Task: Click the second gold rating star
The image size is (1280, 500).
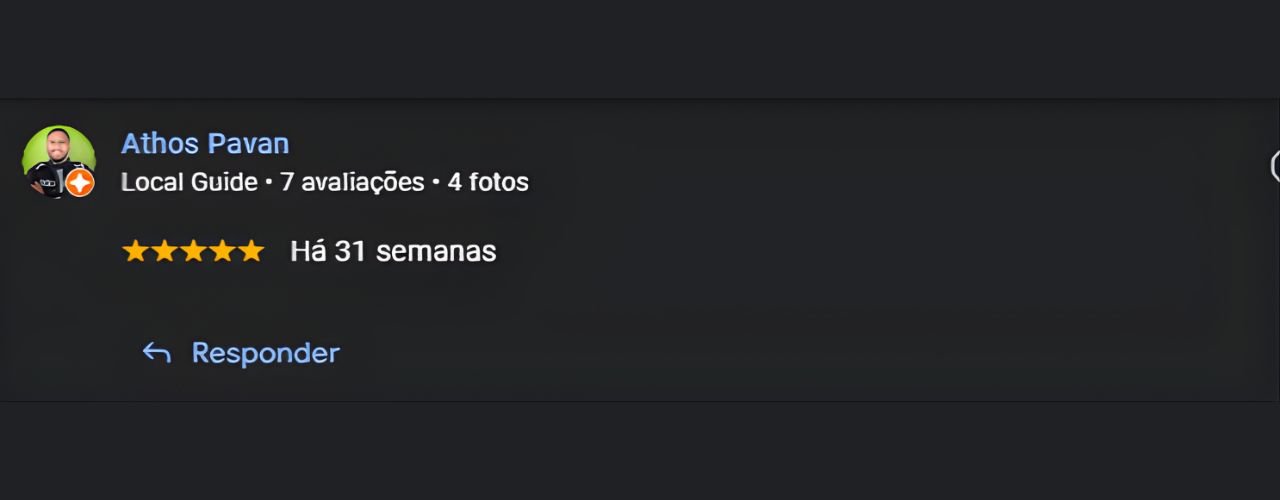Action: [x=164, y=251]
